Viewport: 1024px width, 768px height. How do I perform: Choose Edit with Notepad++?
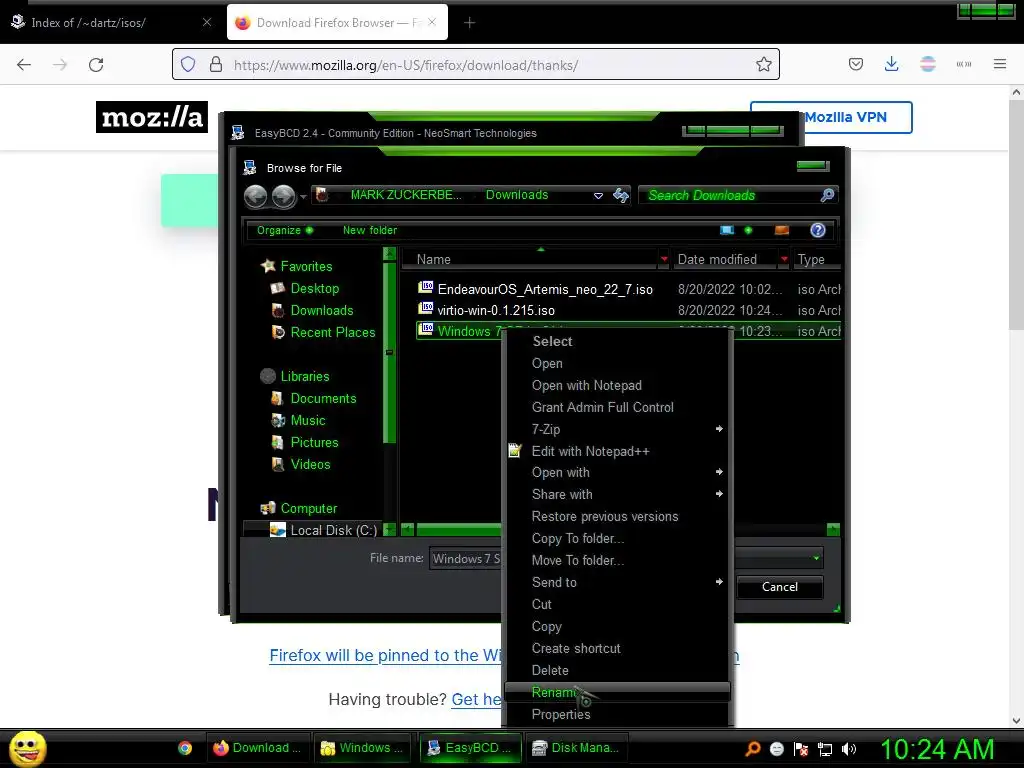[x=616, y=451]
